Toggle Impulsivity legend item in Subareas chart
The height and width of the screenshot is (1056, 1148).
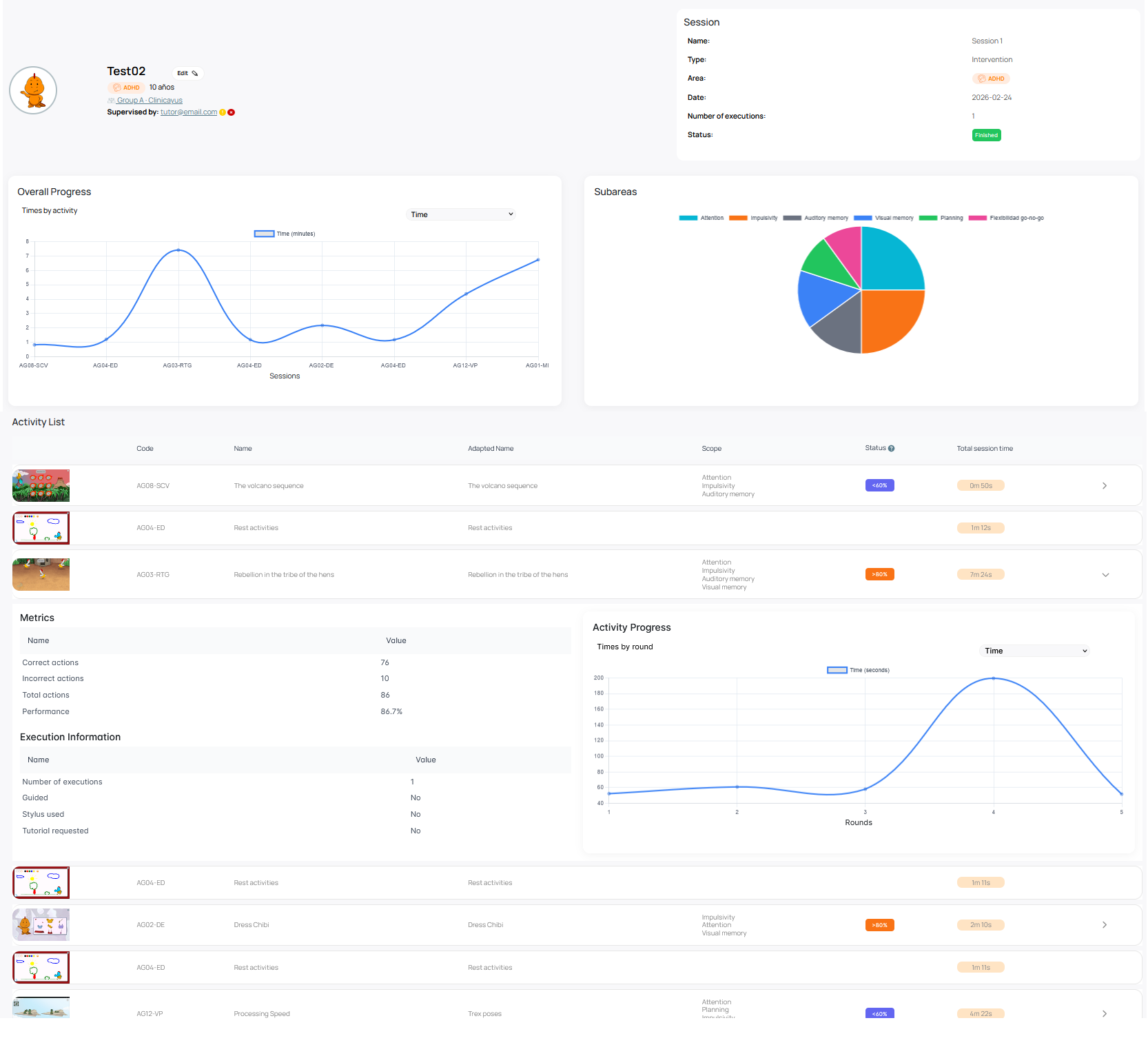(x=753, y=218)
